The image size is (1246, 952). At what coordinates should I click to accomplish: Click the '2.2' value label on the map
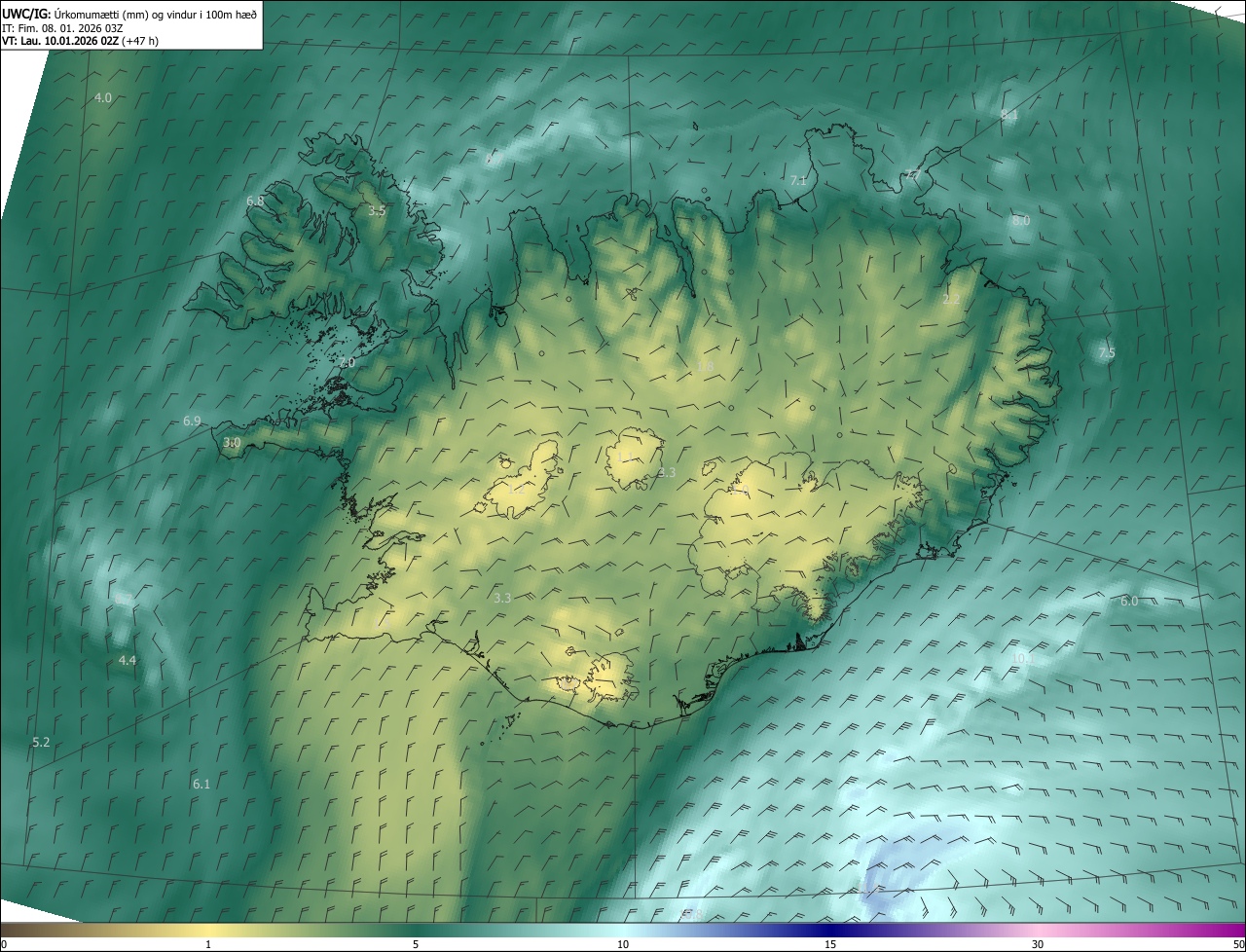pos(951,300)
